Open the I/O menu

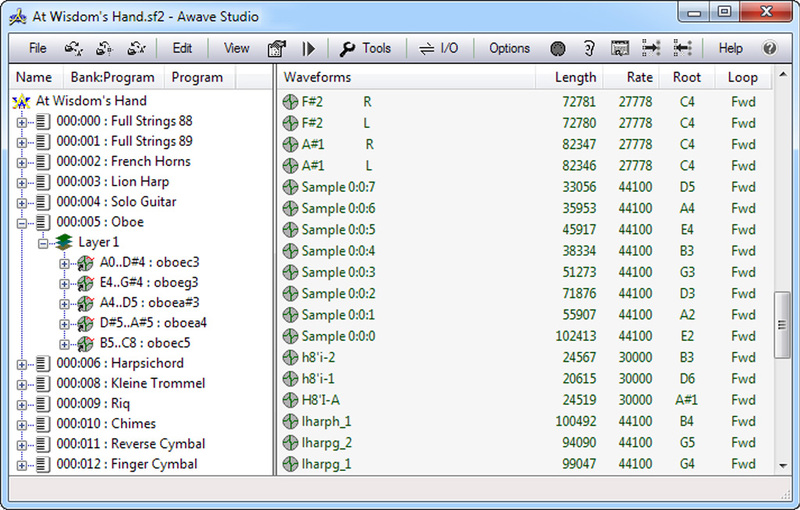(x=449, y=48)
